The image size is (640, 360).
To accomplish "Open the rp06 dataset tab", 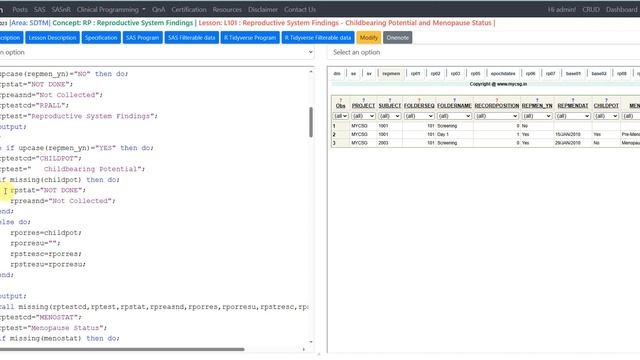I will [531, 73].
